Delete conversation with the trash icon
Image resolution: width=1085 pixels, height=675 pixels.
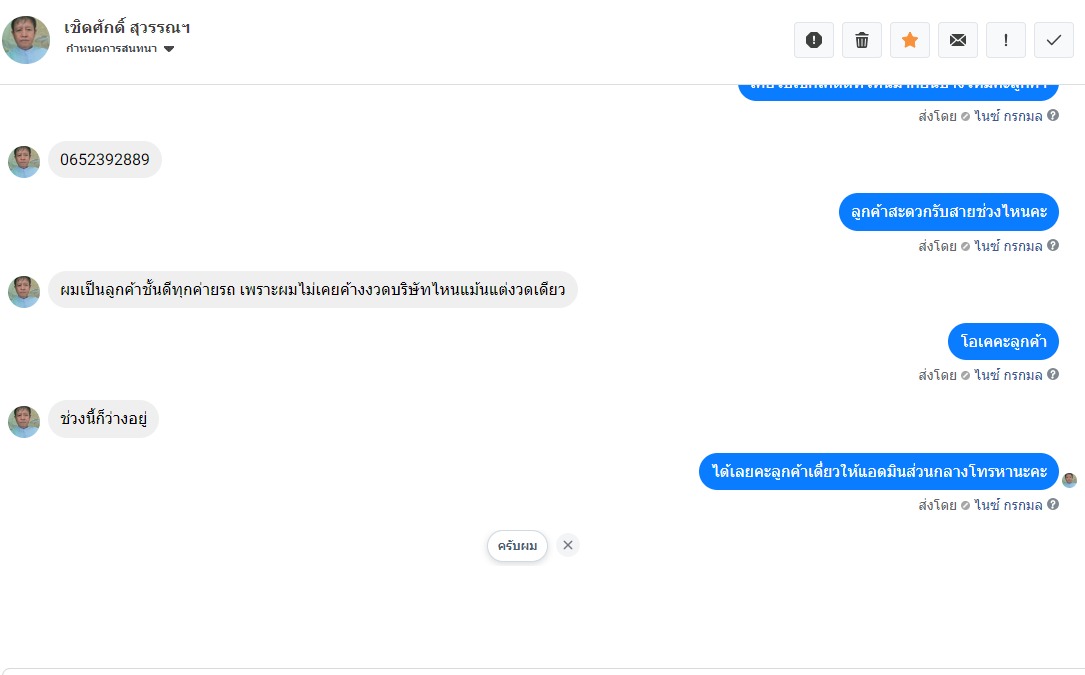click(x=862, y=40)
